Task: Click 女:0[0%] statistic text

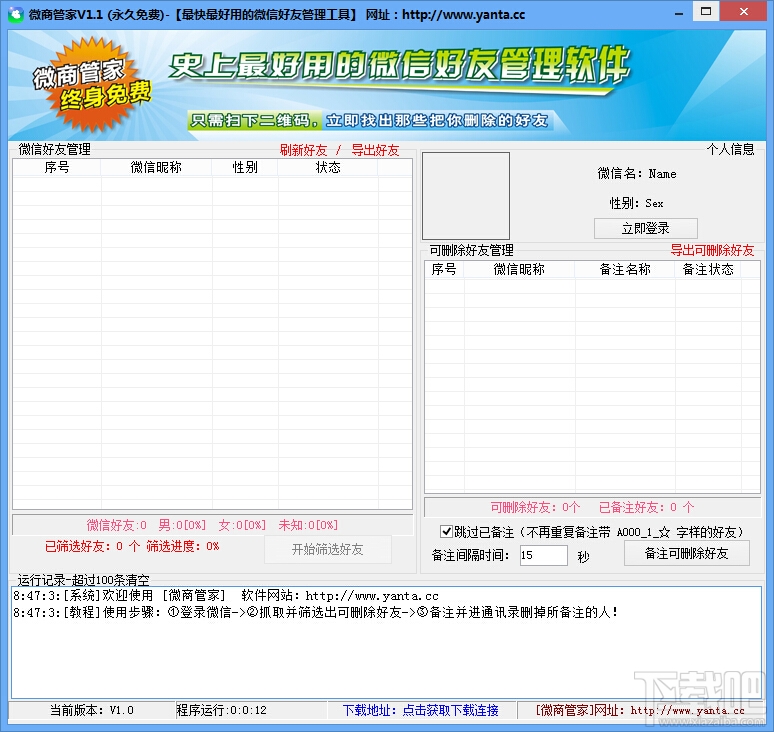Action: coord(242,525)
